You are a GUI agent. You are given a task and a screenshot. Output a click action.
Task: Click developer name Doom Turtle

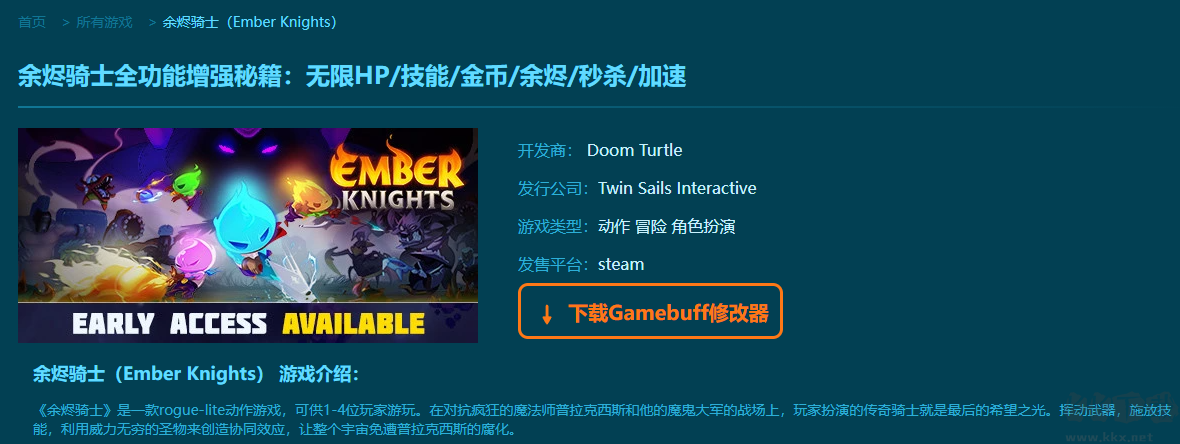[x=634, y=151]
